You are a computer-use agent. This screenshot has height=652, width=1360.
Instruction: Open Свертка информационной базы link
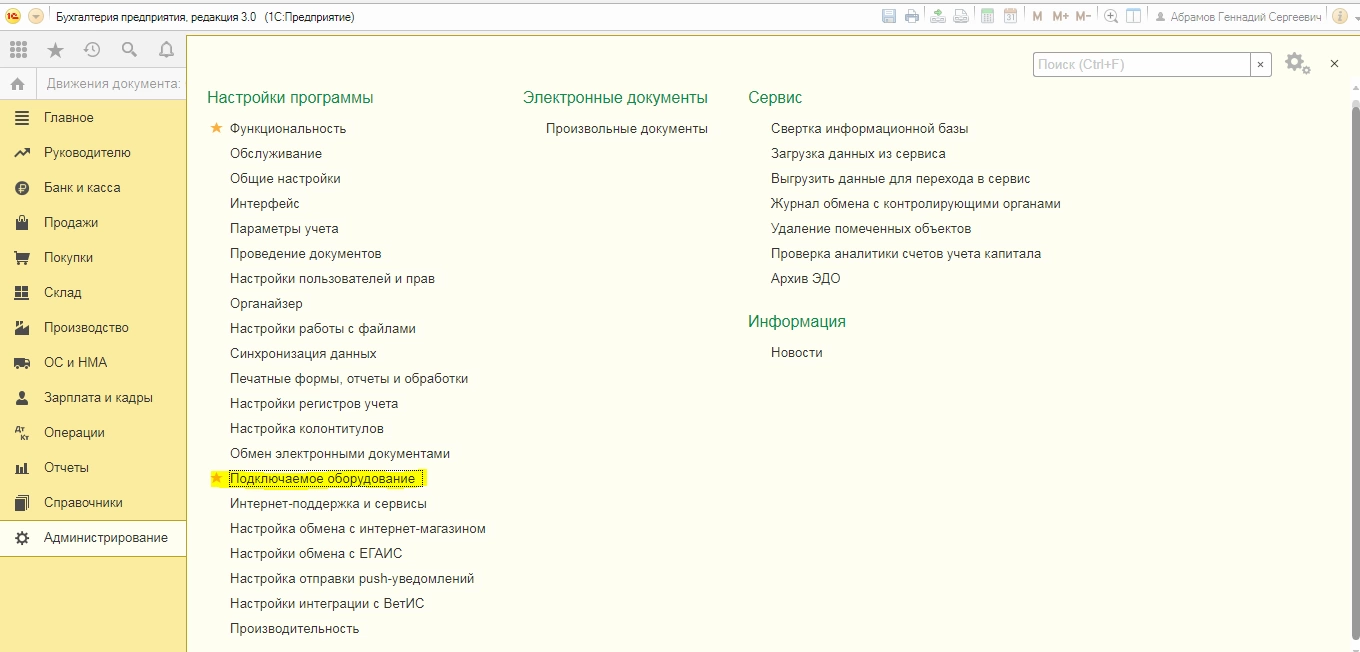pyautogui.click(x=869, y=128)
